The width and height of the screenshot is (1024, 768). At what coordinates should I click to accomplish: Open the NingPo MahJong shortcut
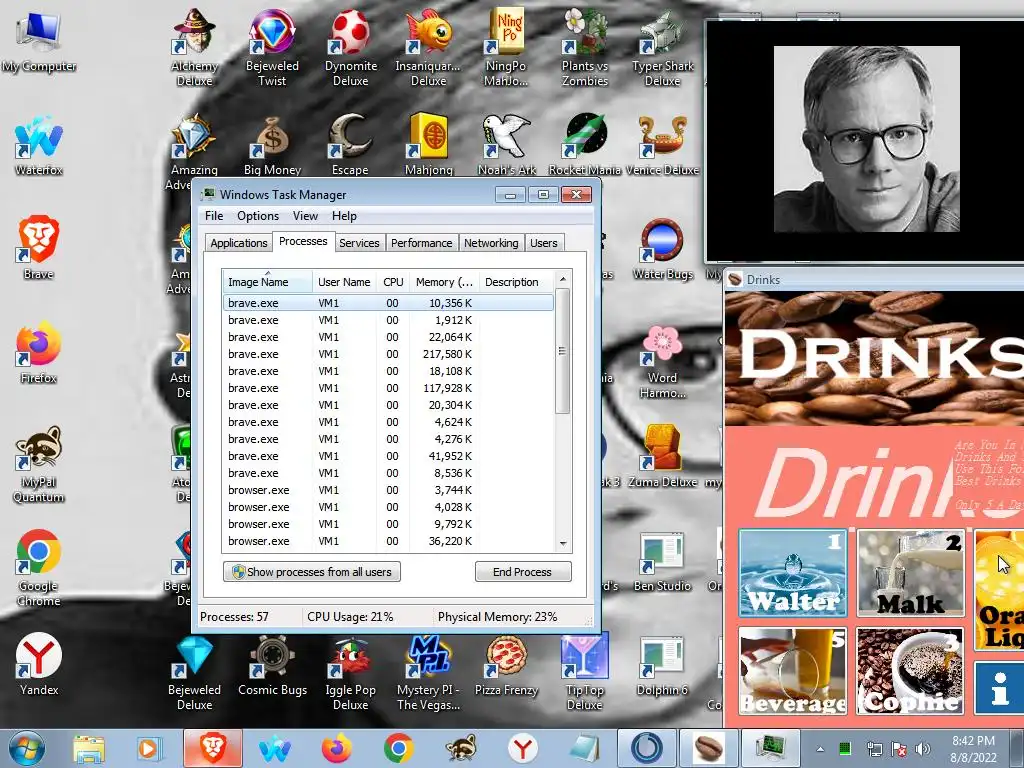pyautogui.click(x=505, y=47)
